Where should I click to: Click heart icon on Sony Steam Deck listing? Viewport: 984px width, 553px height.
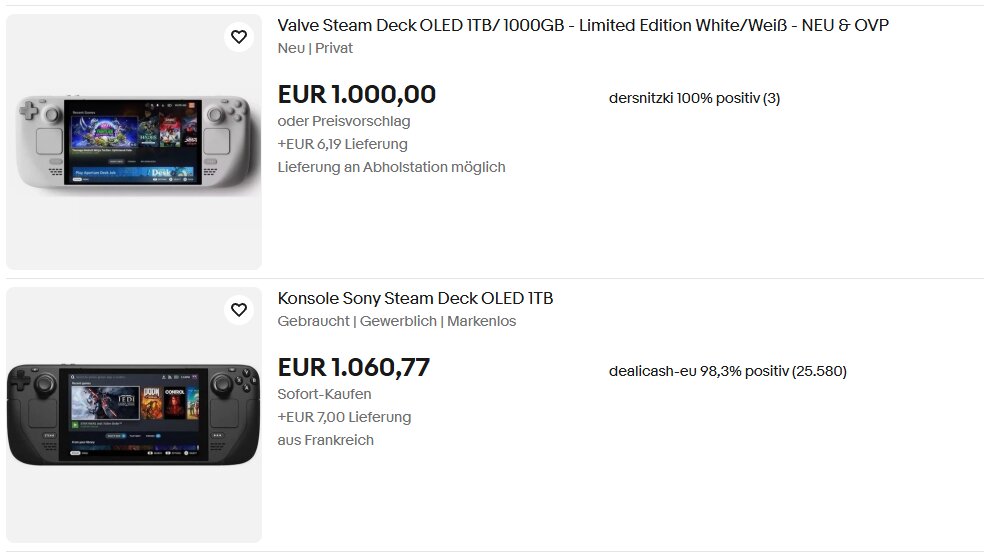point(238,310)
